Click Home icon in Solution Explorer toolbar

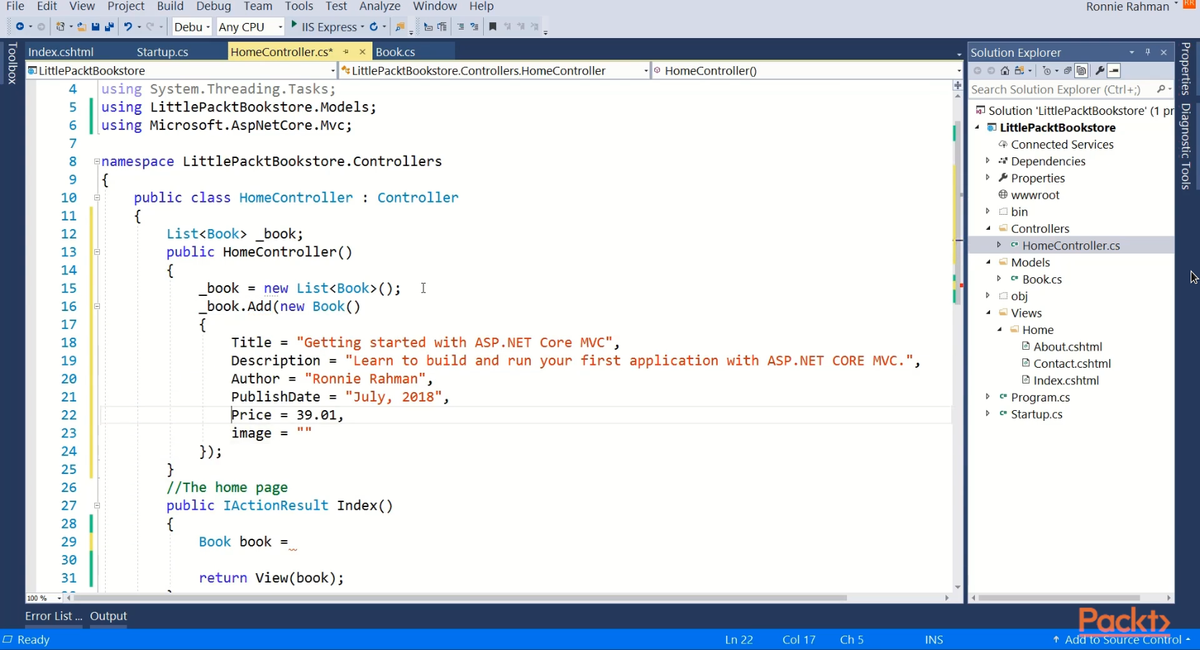[x=1005, y=71]
